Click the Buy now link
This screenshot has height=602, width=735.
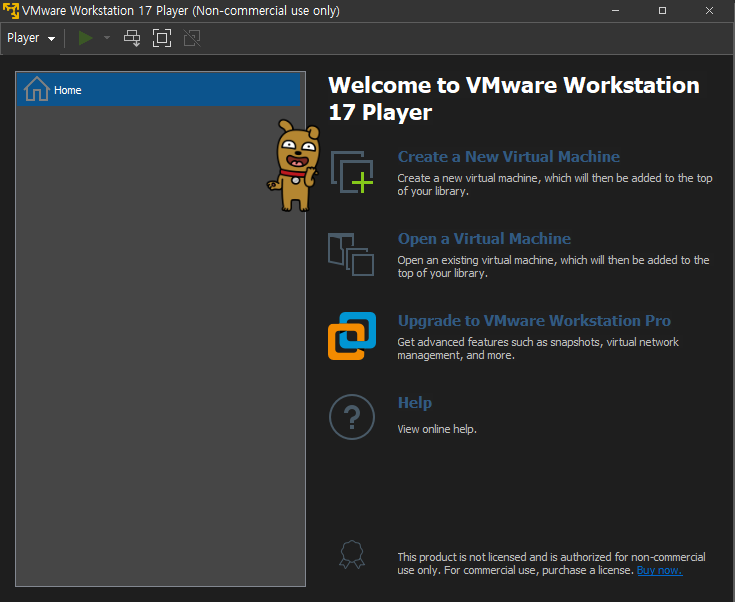point(660,570)
